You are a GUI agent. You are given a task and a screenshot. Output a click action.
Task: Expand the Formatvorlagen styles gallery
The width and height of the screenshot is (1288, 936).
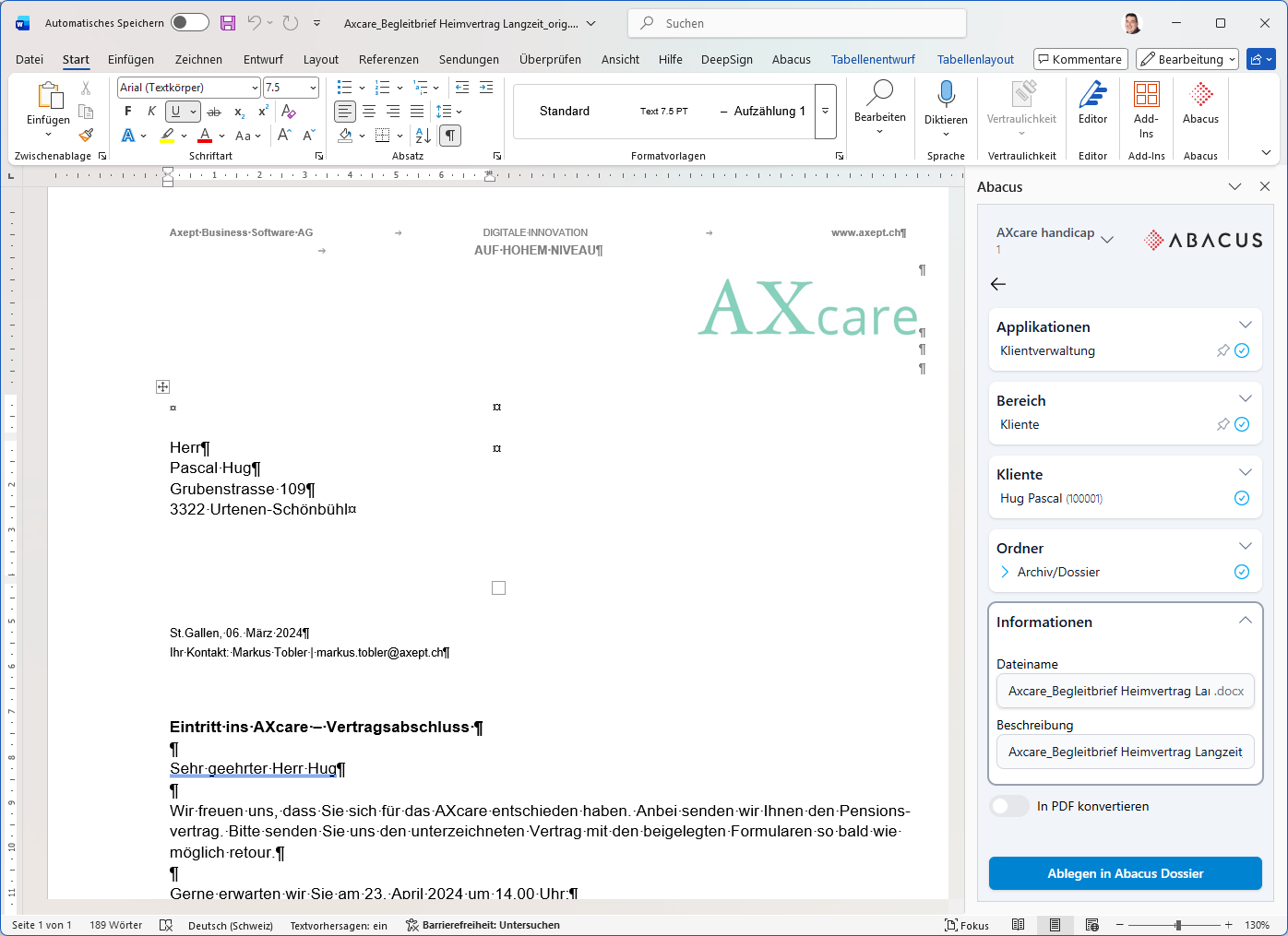(826, 111)
